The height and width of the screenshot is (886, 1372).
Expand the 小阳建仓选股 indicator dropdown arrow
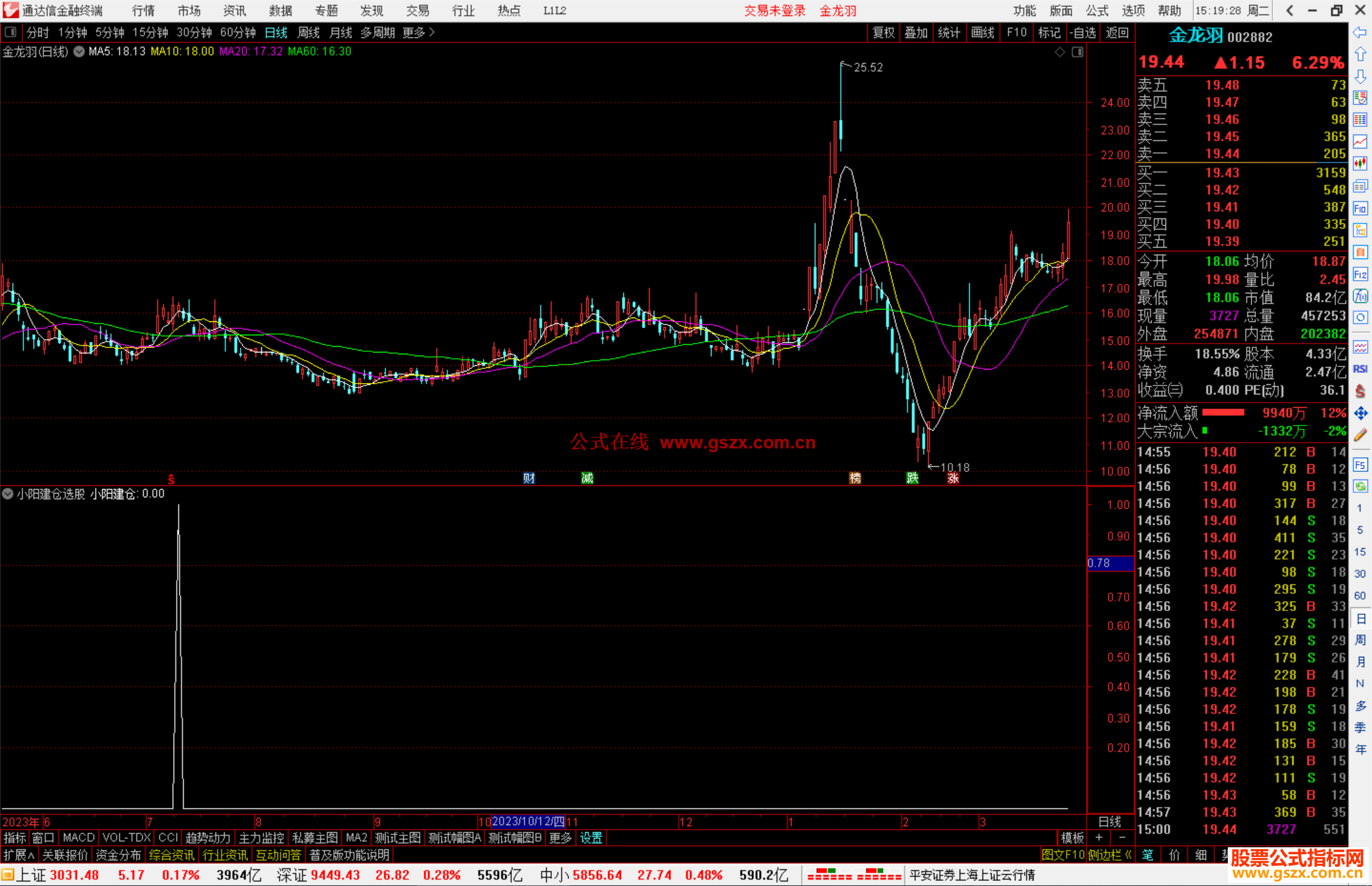8,493
